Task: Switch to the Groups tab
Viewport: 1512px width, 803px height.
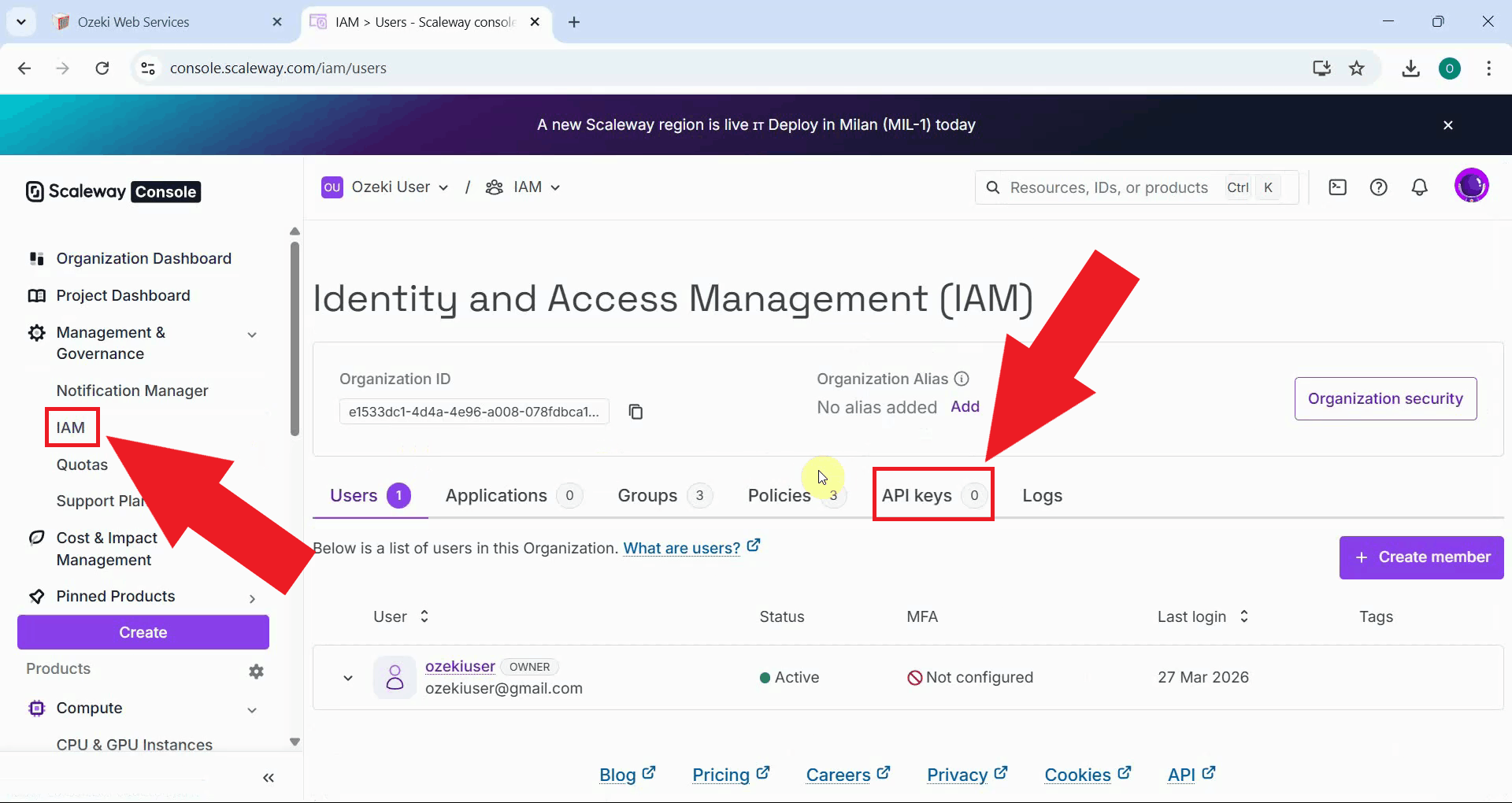Action: (646, 495)
